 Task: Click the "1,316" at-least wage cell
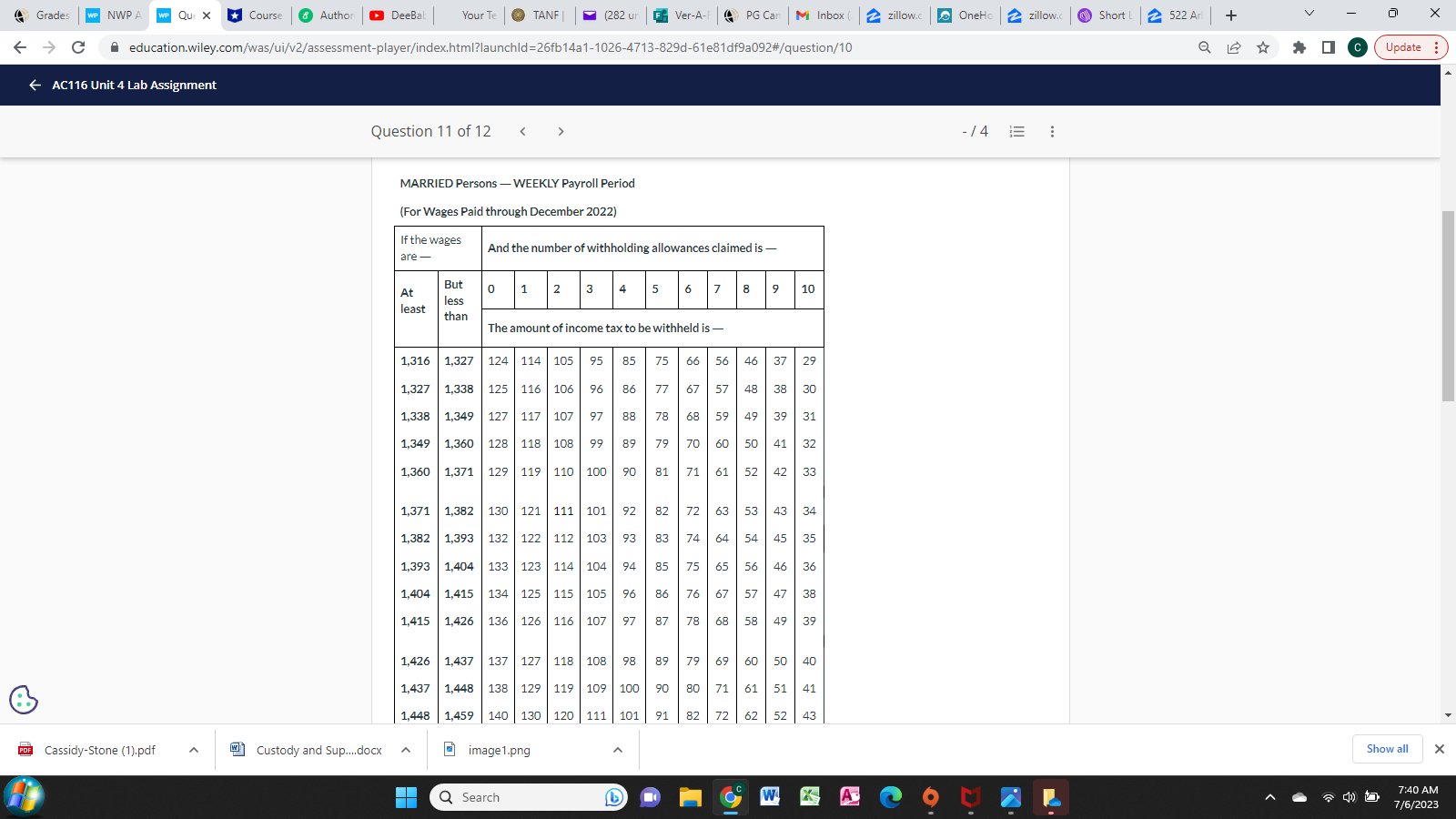415,360
